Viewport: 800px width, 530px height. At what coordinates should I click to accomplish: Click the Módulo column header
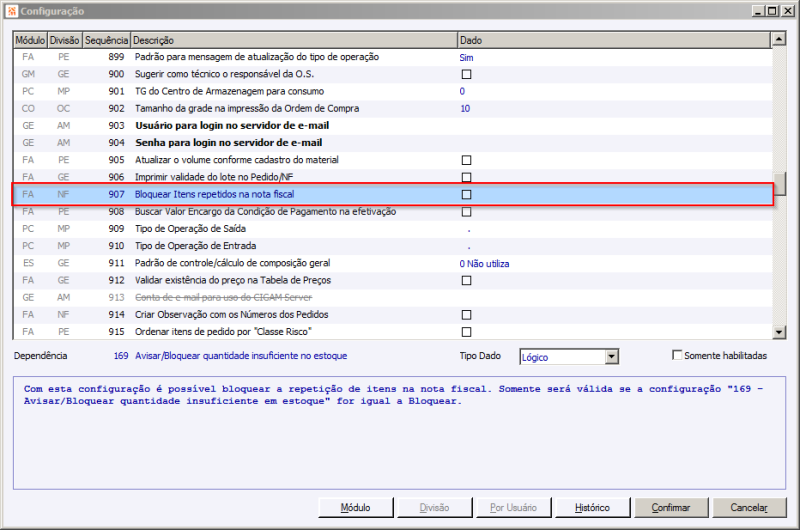pos(30,40)
